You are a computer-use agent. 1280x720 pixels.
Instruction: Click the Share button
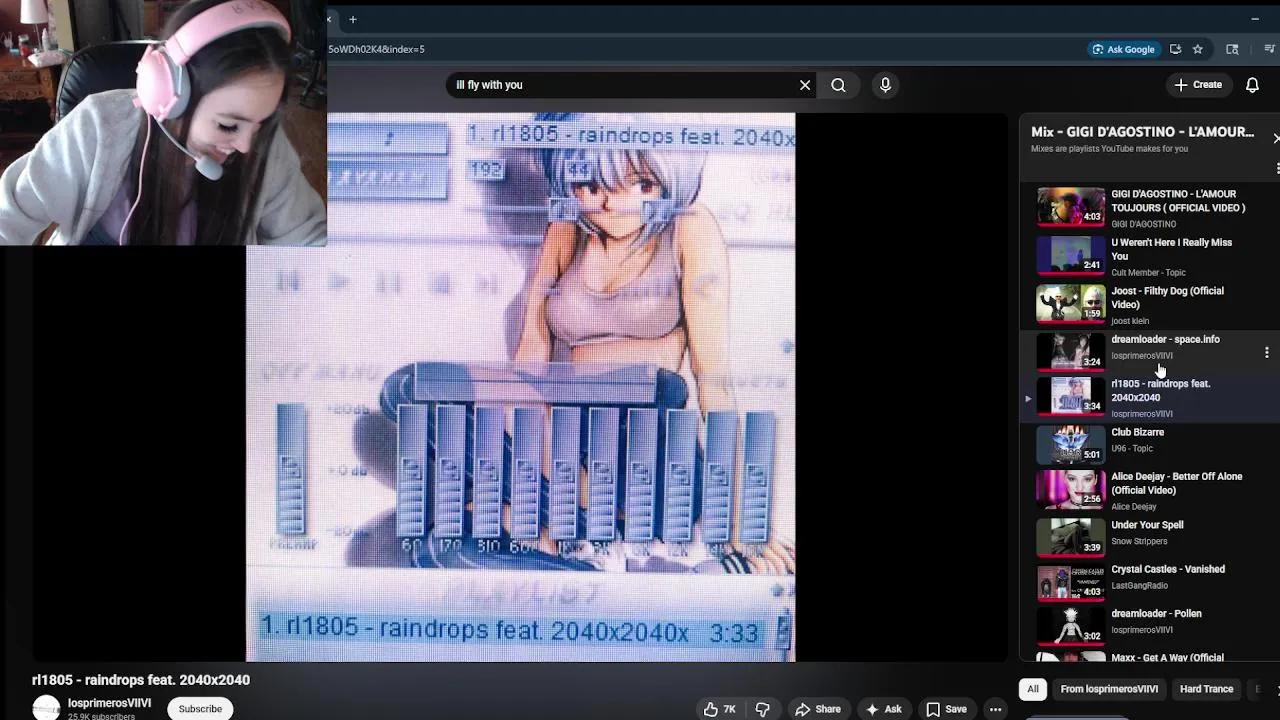coord(818,709)
